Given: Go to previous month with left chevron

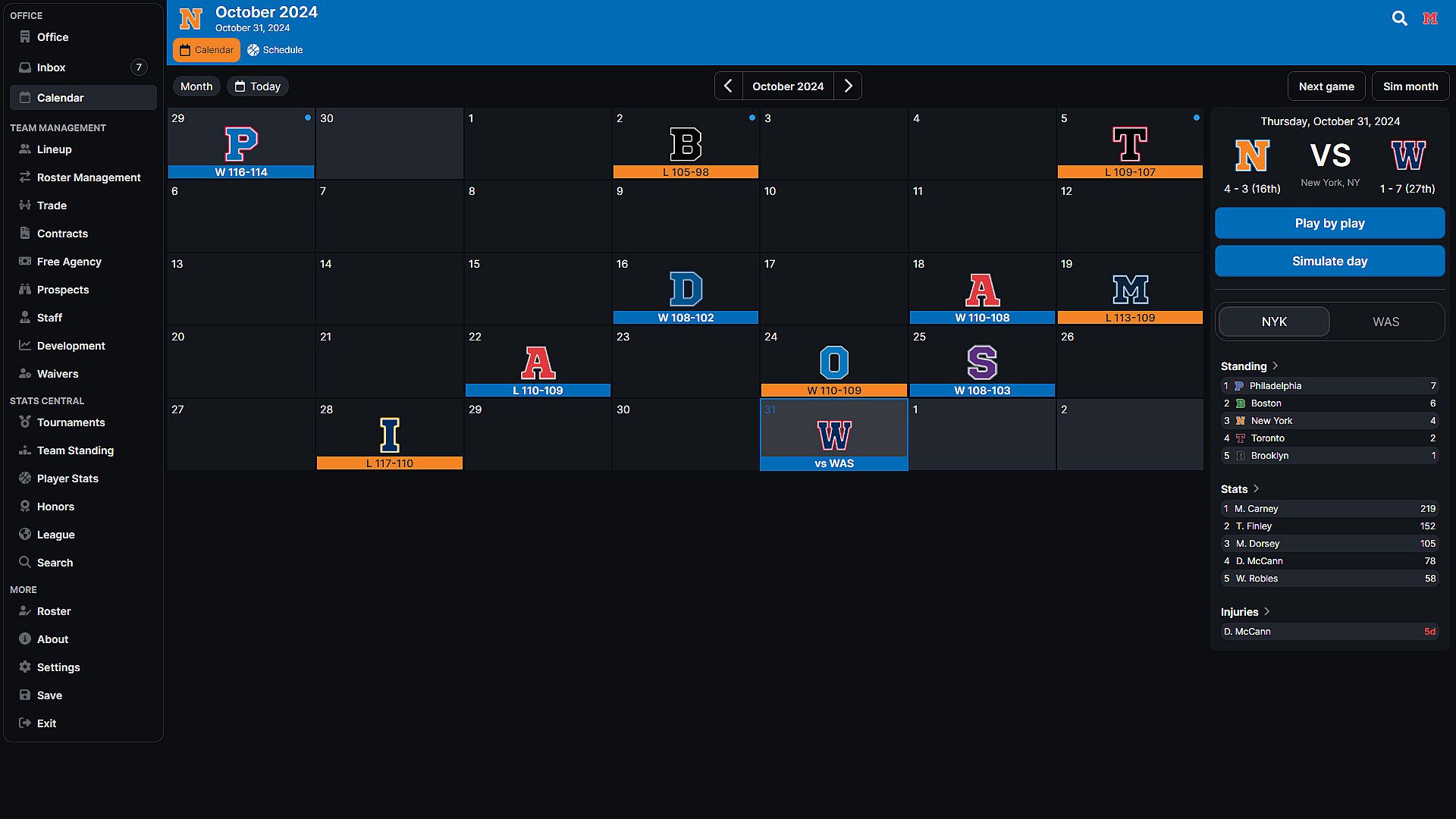Looking at the screenshot, I should tap(728, 86).
